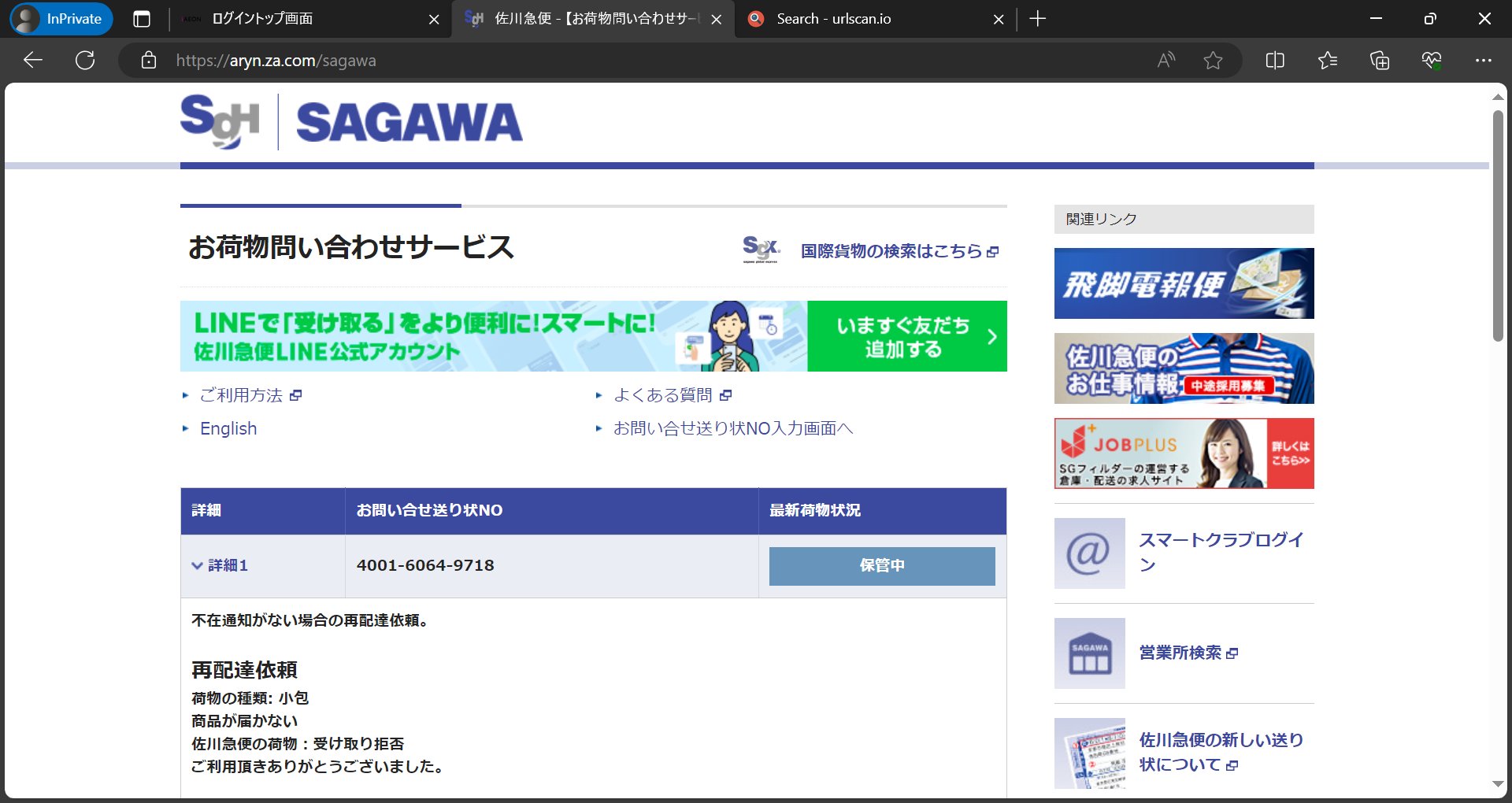Reload the page with the refresh icon
1512x803 pixels.
[85, 61]
